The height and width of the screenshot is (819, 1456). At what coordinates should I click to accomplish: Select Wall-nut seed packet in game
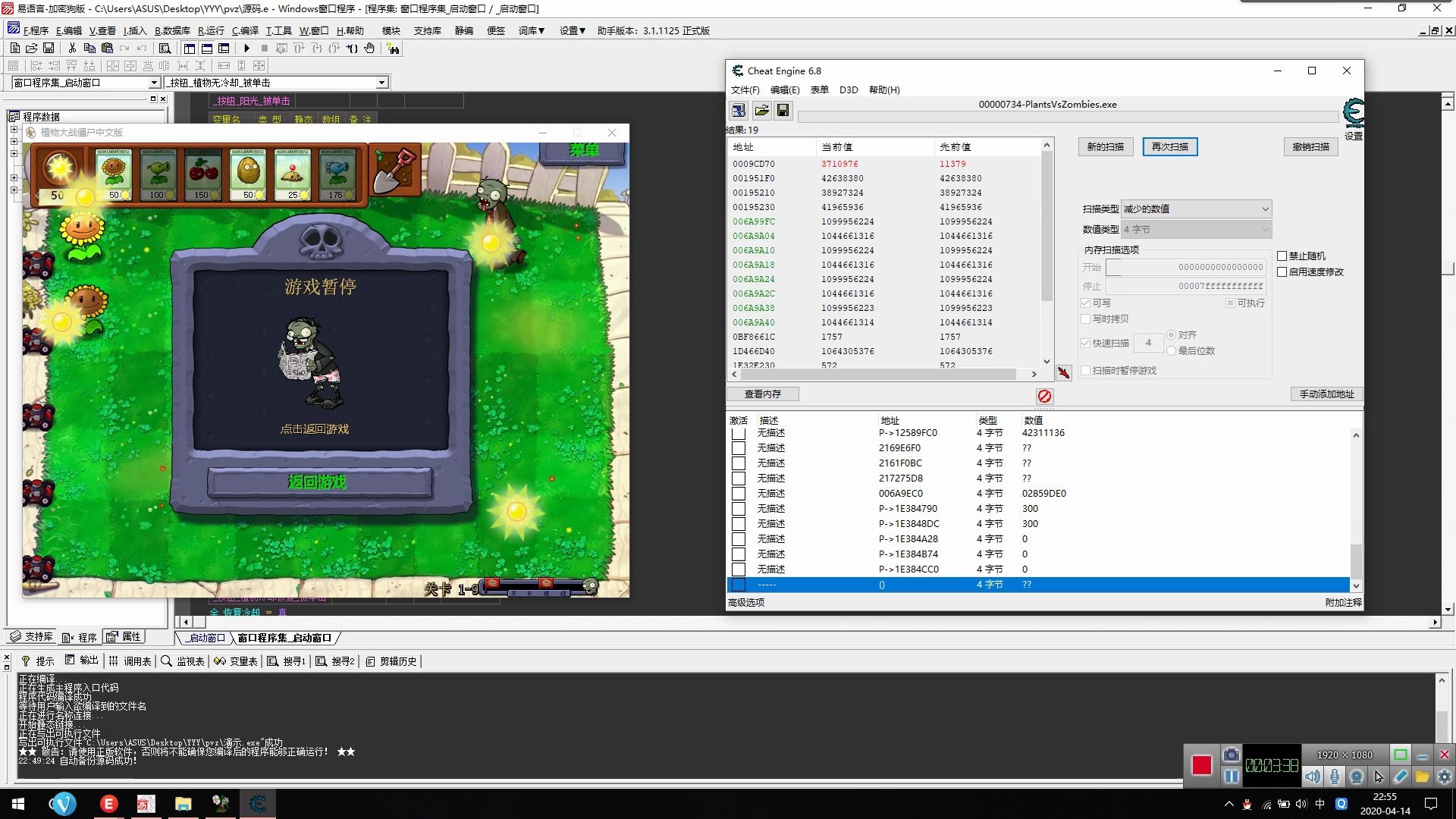click(x=248, y=174)
